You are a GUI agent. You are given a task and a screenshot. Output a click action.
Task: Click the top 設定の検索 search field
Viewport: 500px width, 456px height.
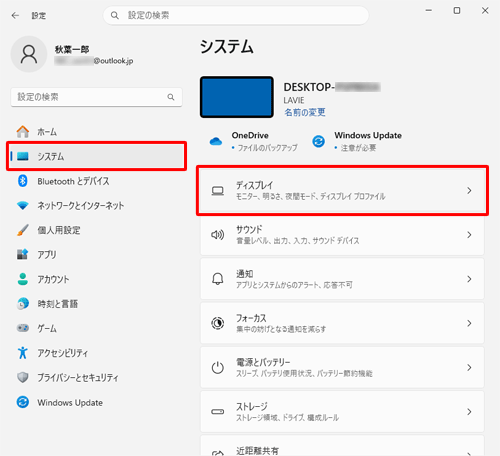coord(236,15)
